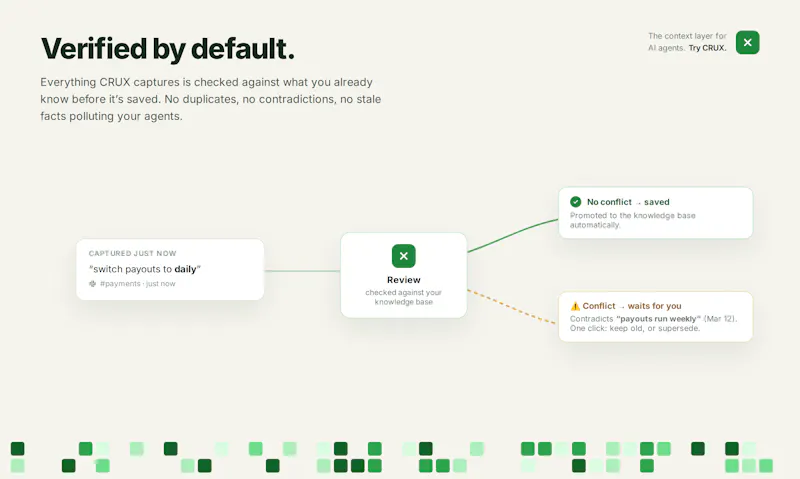Select the 'No conflict → saved' card

[656, 213]
